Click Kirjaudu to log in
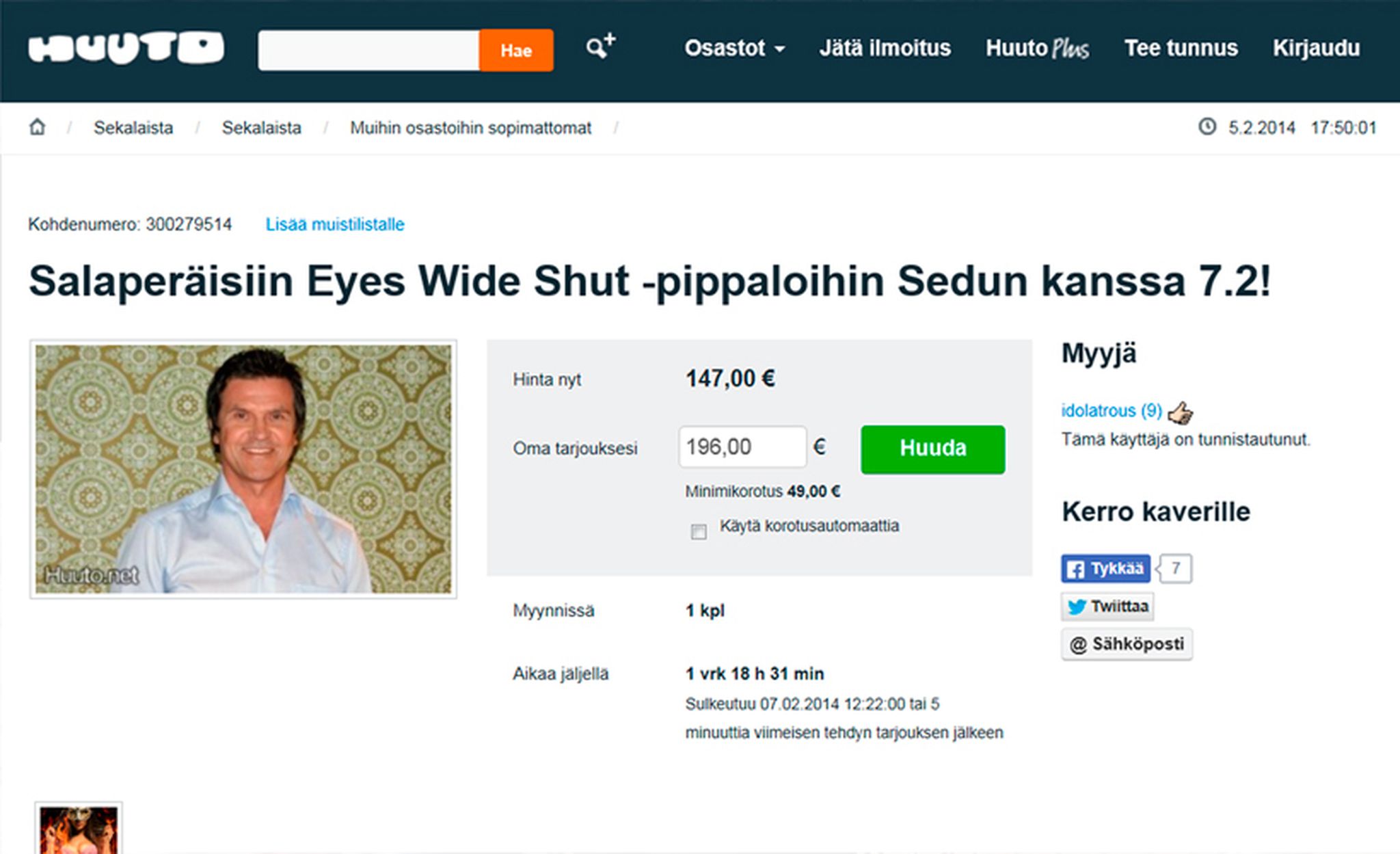The width and height of the screenshot is (1400, 854). [1316, 49]
